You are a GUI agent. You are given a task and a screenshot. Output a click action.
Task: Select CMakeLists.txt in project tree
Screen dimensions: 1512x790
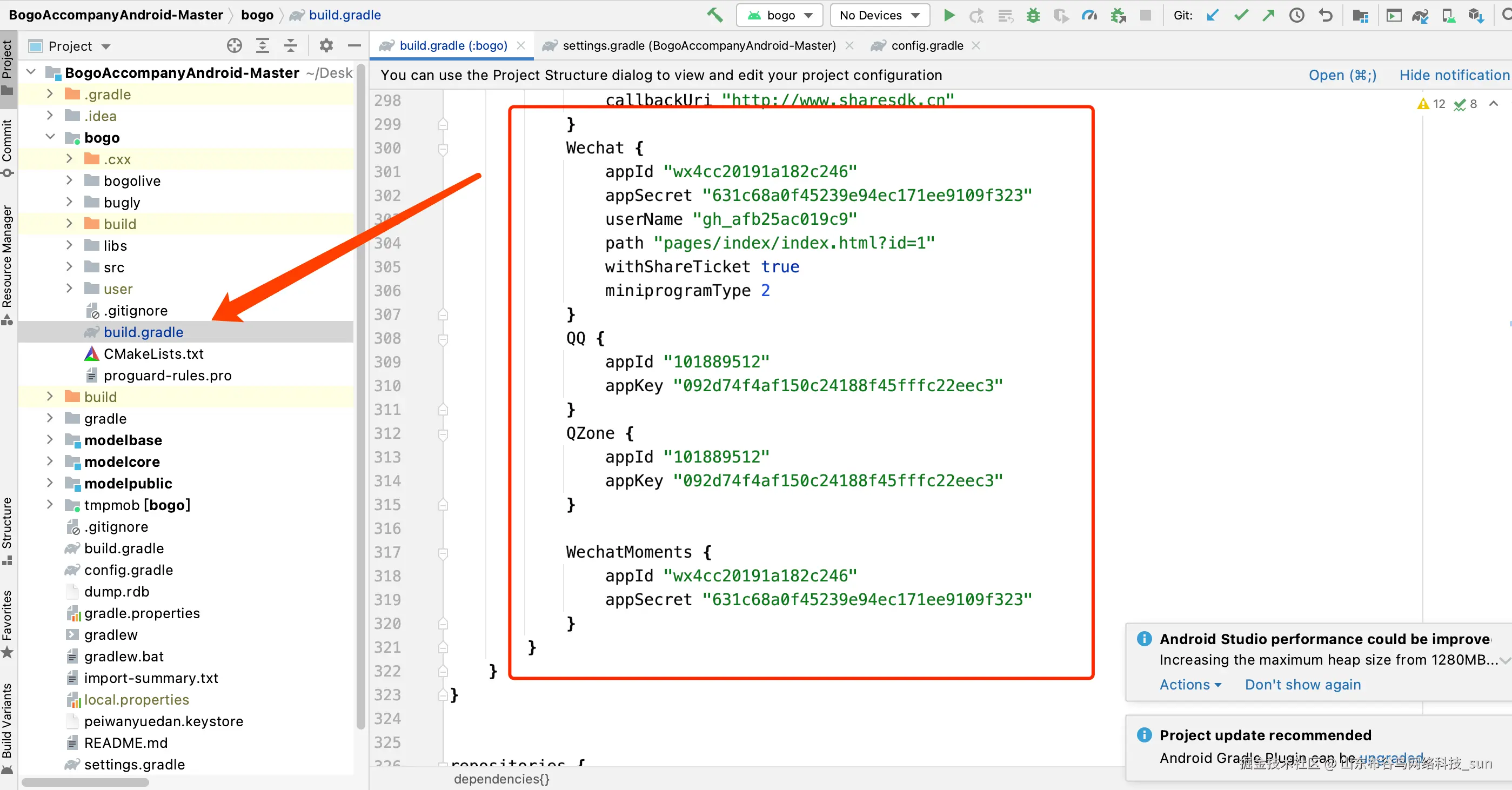point(153,354)
